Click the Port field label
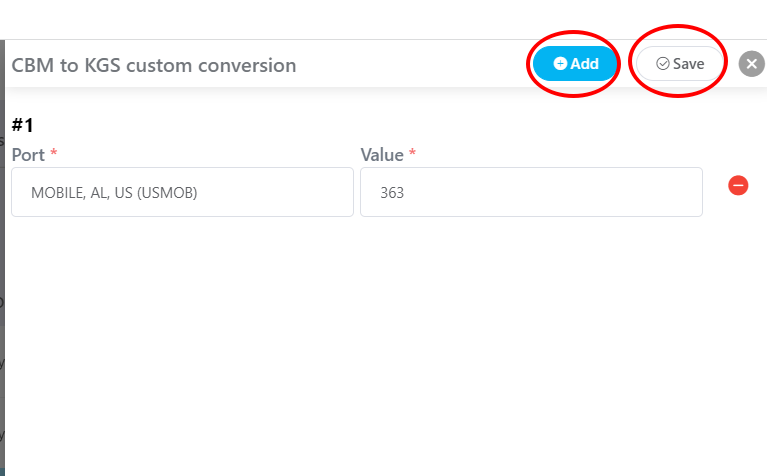 [x=28, y=155]
